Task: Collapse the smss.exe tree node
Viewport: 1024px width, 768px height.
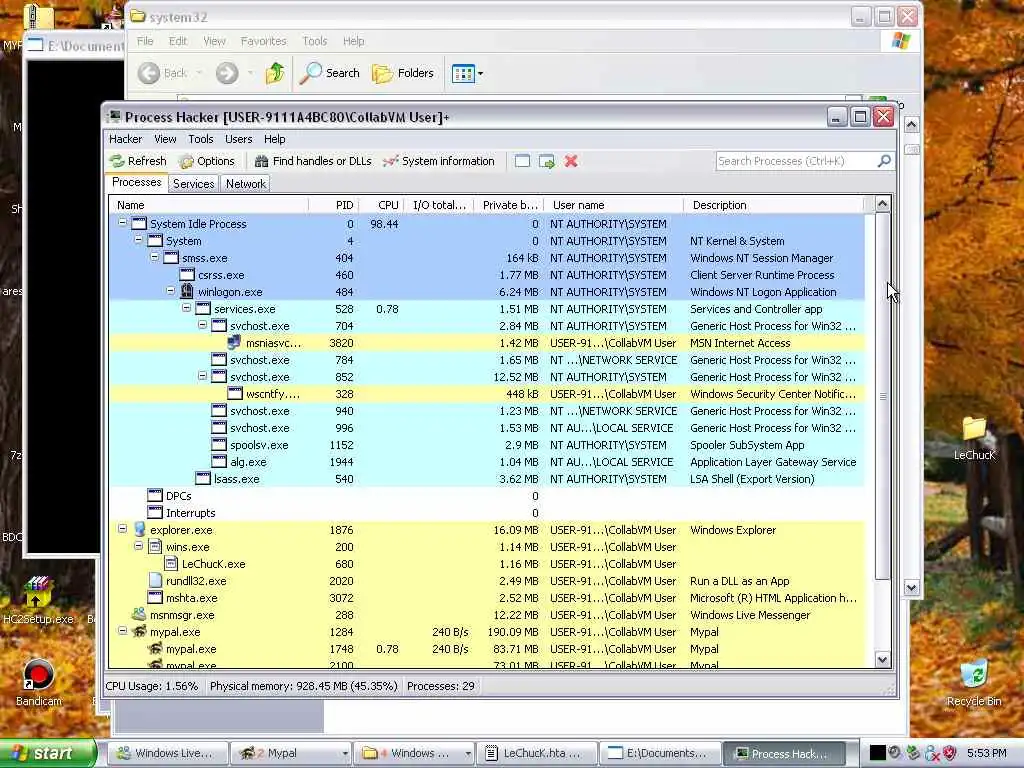Action: [154, 257]
